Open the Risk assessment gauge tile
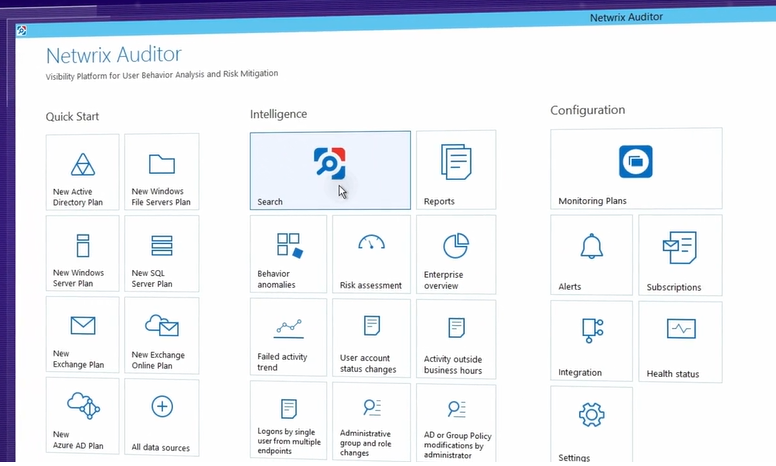The width and height of the screenshot is (776, 466). [371, 254]
